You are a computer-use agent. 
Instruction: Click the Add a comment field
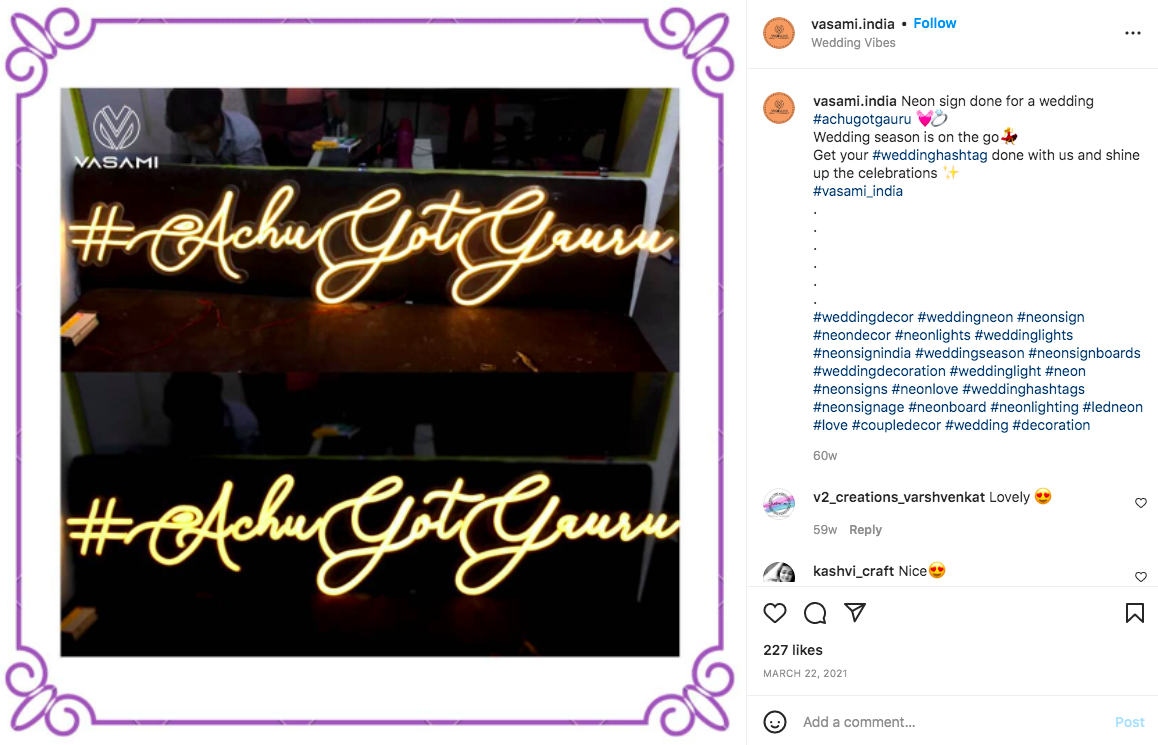(x=953, y=722)
